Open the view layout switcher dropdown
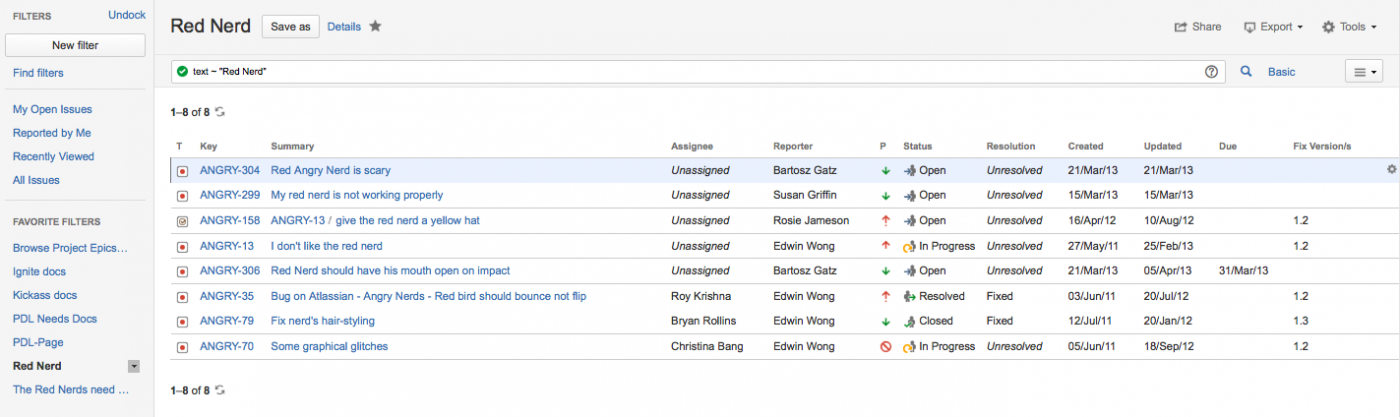Viewport: 1400px width, 417px height. (1364, 72)
